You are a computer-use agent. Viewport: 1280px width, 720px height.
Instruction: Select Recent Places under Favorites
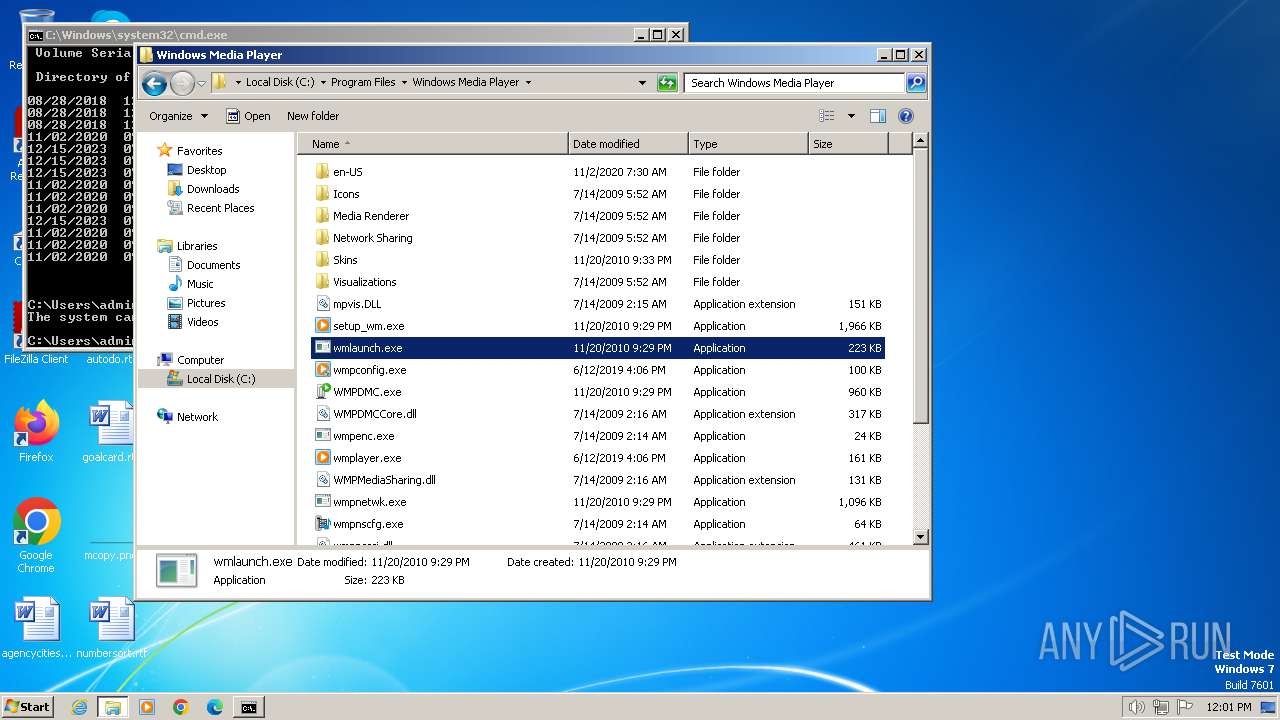pyautogui.click(x=220, y=208)
